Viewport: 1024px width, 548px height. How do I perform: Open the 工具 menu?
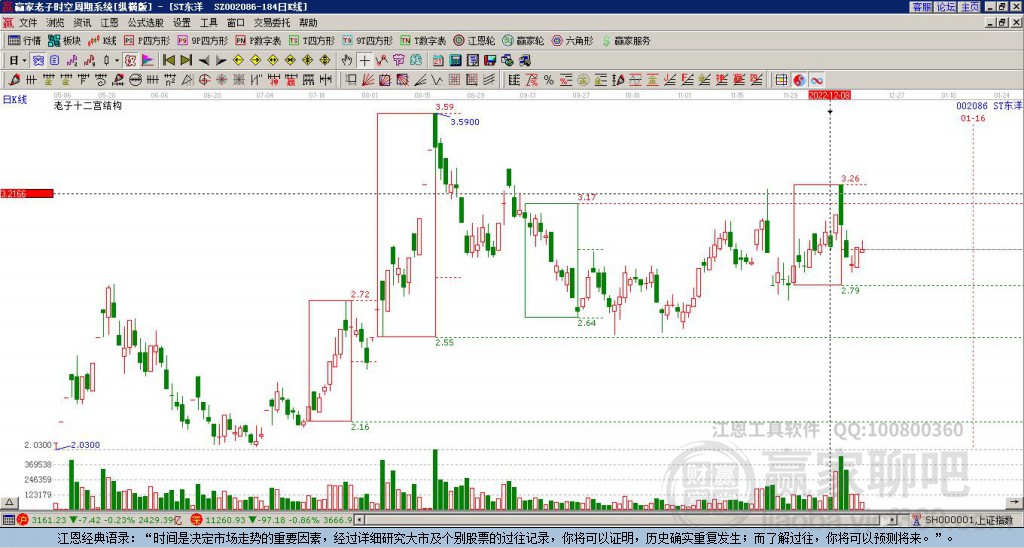(208, 23)
